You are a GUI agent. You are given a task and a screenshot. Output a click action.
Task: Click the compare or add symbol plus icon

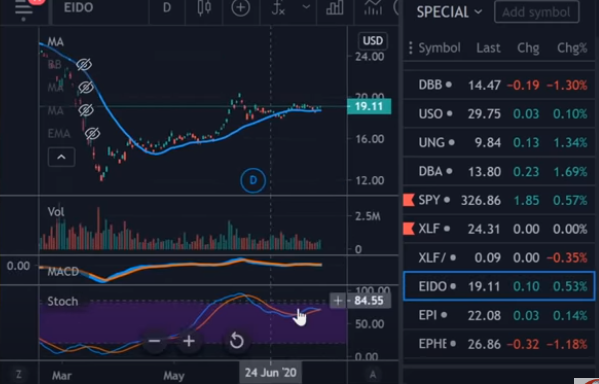pyautogui.click(x=241, y=8)
